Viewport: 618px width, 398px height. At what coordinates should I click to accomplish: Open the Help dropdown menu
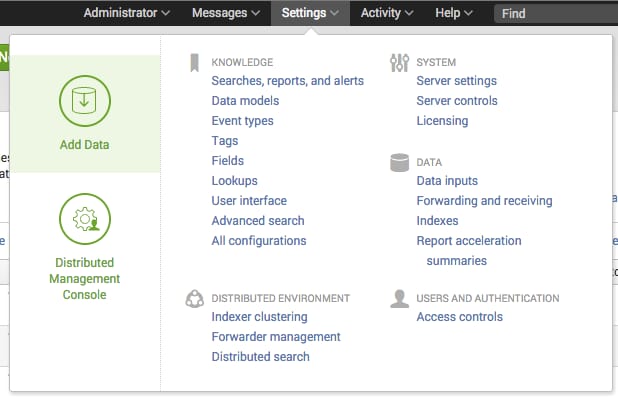(x=454, y=13)
